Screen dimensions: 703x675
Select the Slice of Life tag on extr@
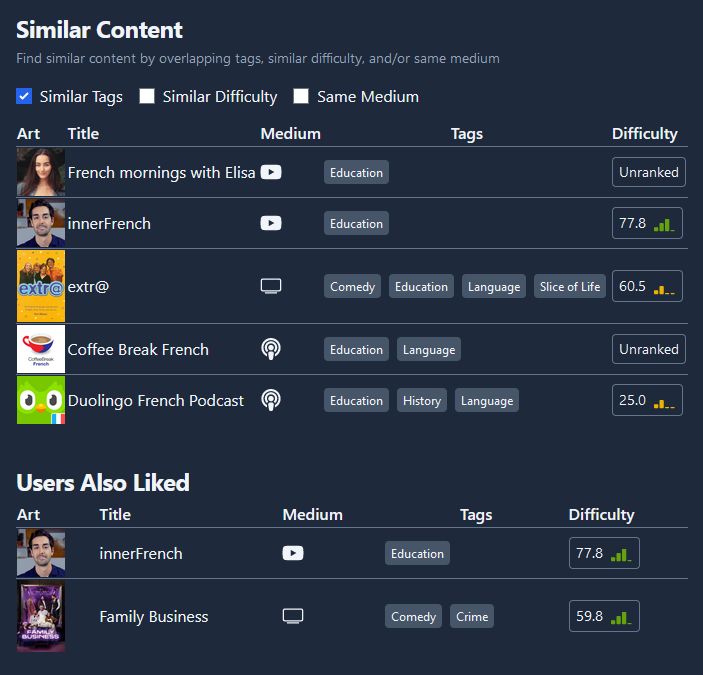[569, 286]
